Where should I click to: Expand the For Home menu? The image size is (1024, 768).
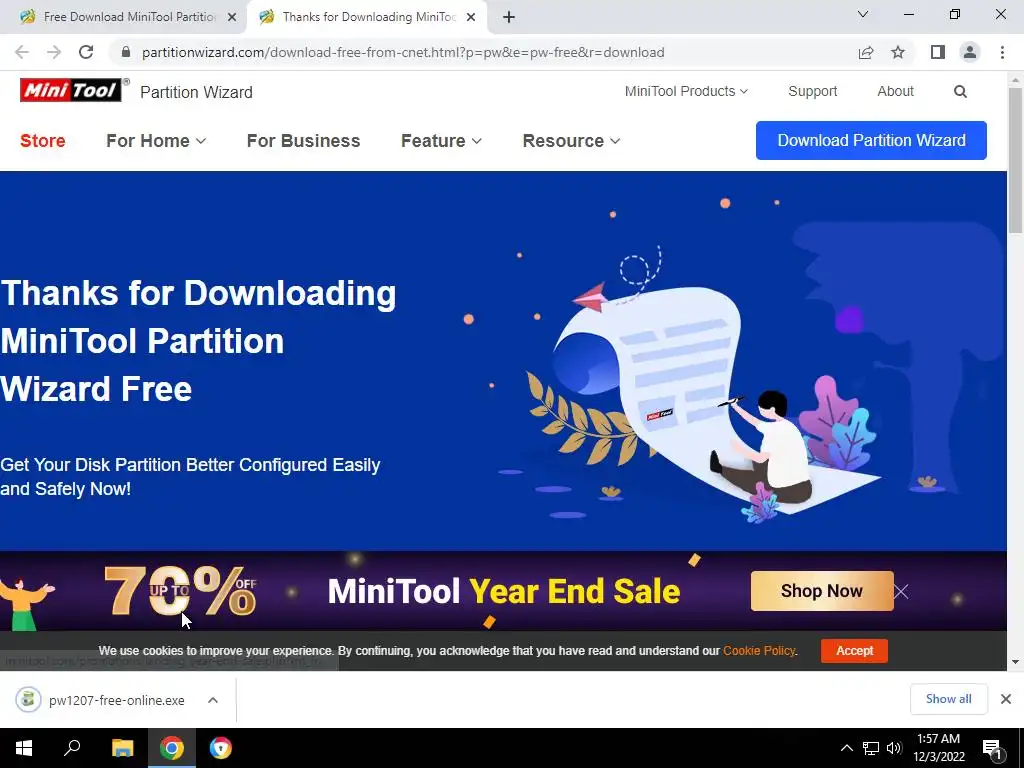pos(156,141)
